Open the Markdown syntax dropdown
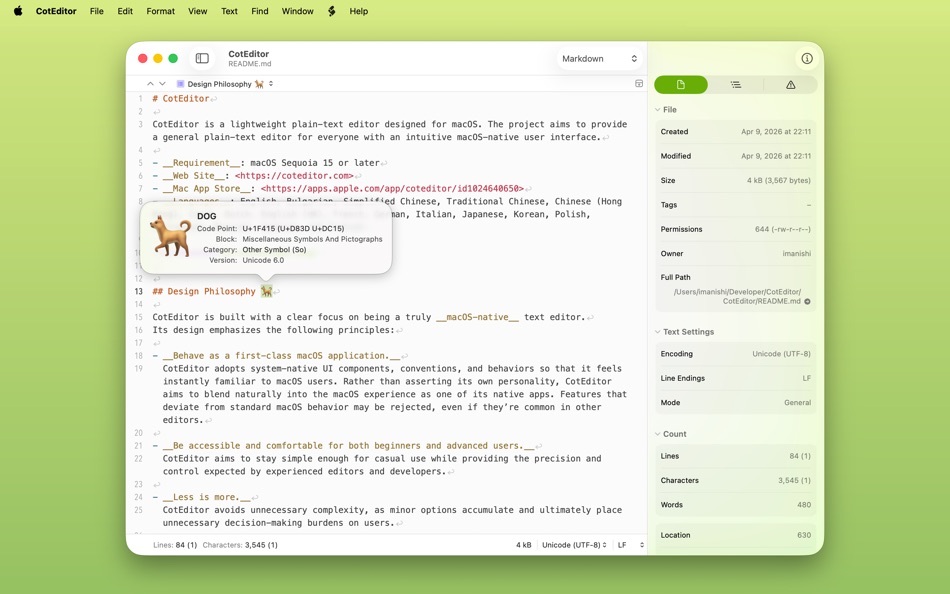 pos(599,58)
